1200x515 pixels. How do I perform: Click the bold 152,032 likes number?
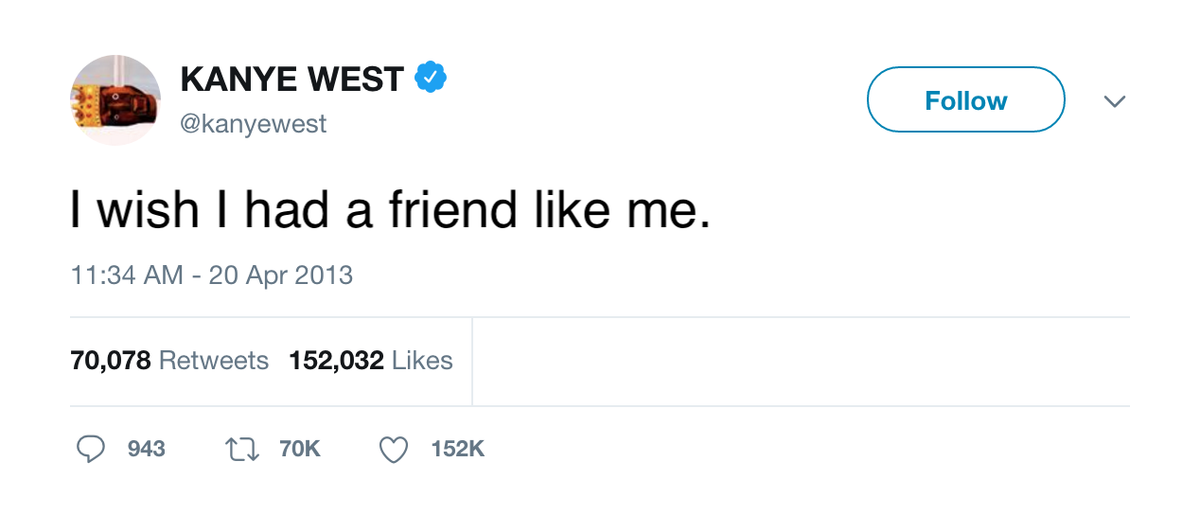(x=336, y=361)
